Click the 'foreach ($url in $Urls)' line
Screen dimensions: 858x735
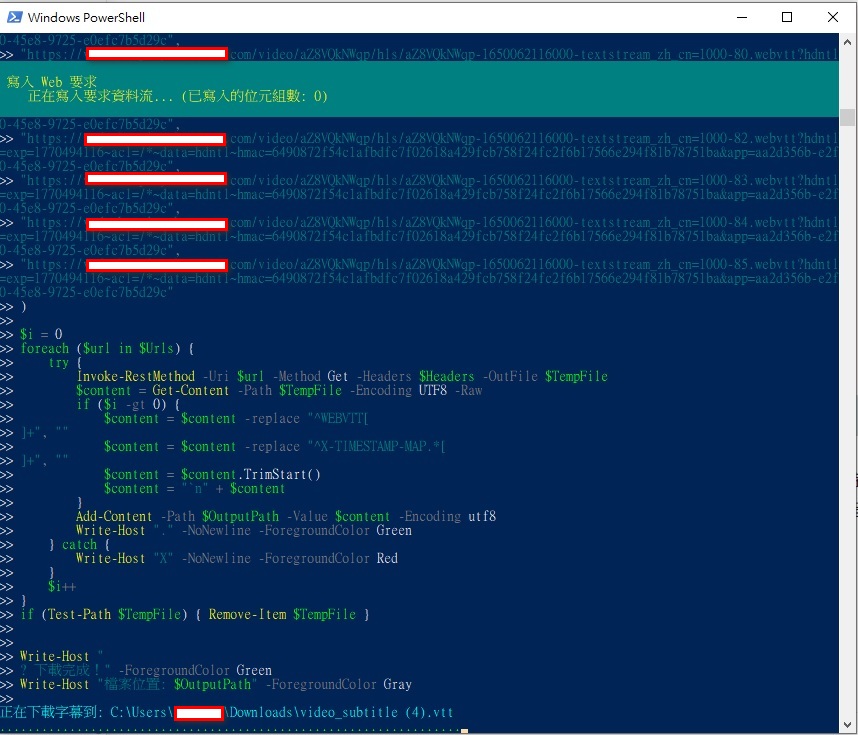coord(106,348)
